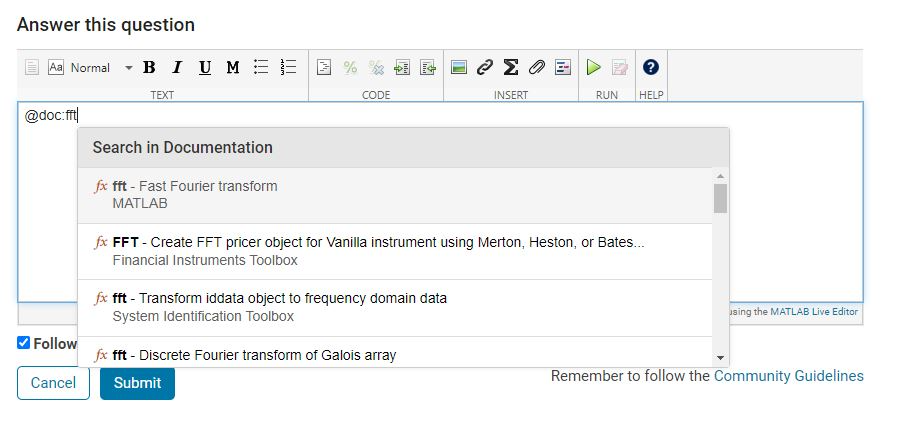
Task: Toggle bold text formatting
Action: point(149,68)
